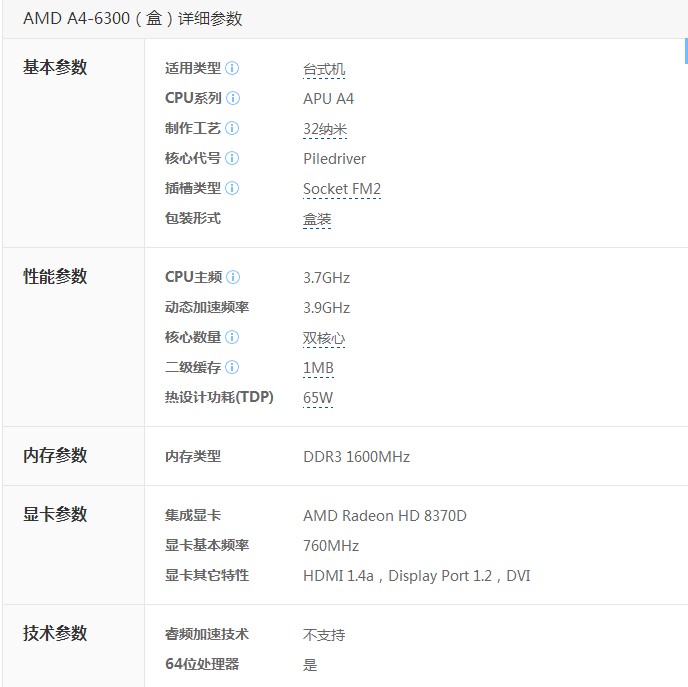Image resolution: width=688 pixels, height=687 pixels.
Task: Open the 32纳米 link
Action: click(x=325, y=129)
